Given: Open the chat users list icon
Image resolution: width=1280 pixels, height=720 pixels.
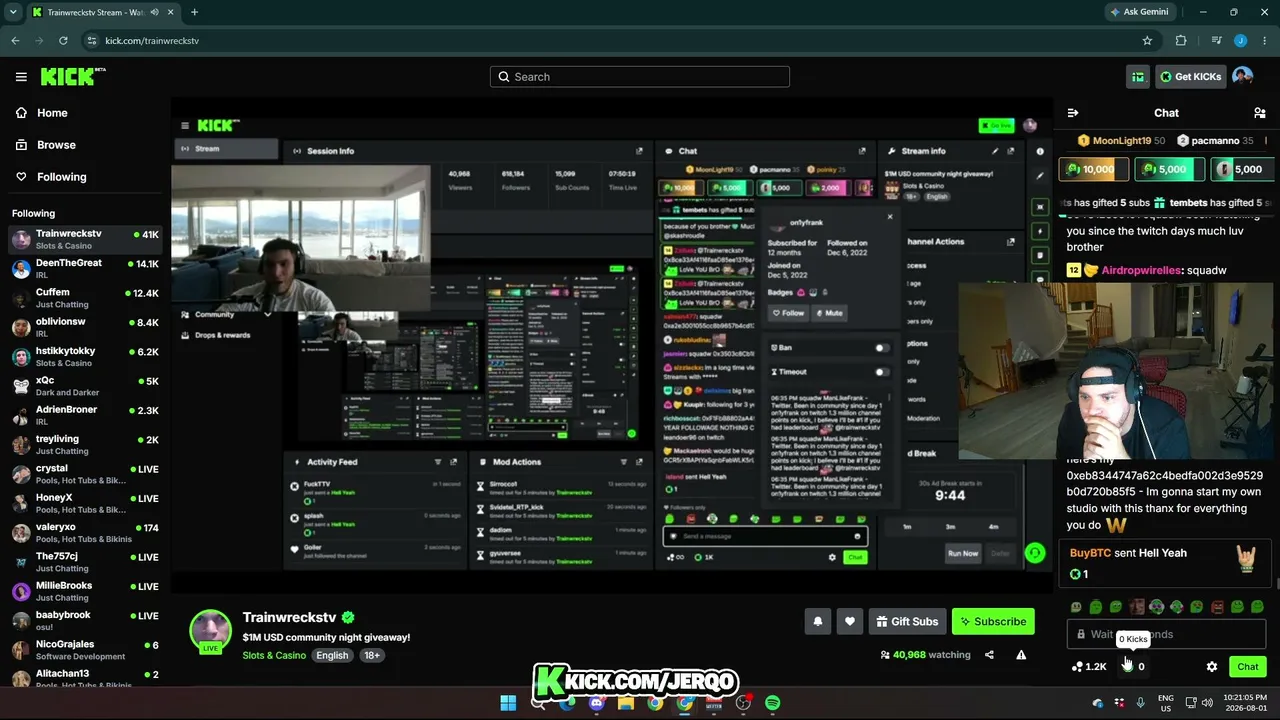Looking at the screenshot, I should pos(1259,113).
